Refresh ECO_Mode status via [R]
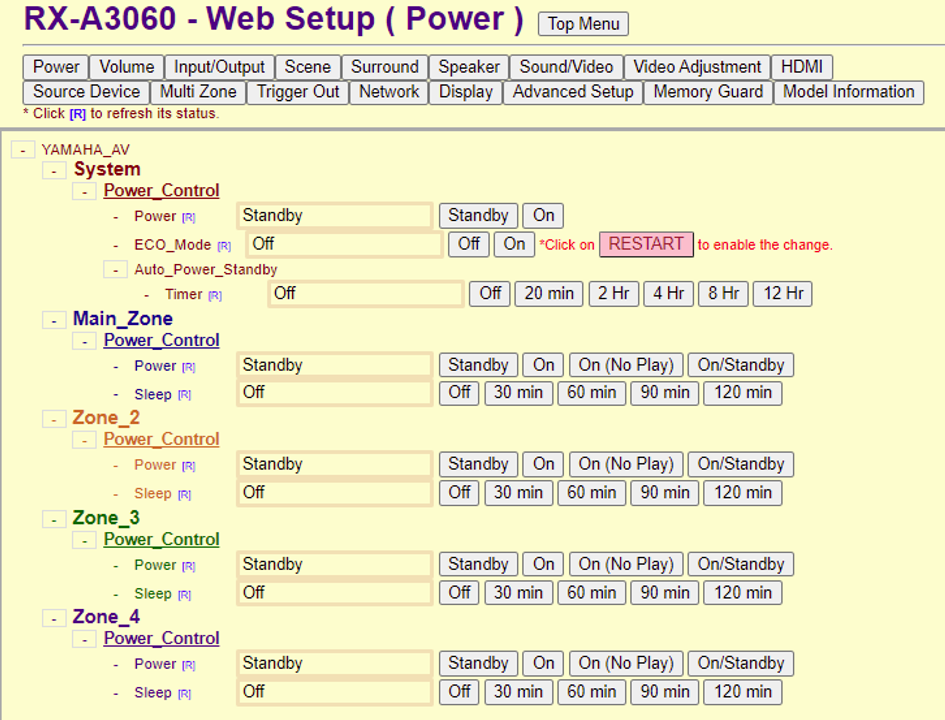 [x=224, y=246]
